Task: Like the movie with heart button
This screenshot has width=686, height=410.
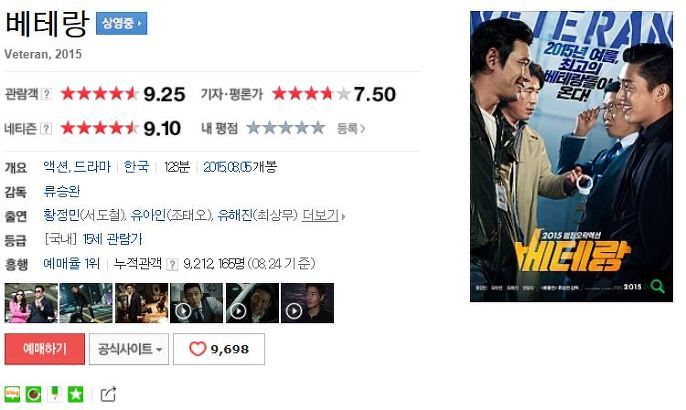Action: coord(219,349)
